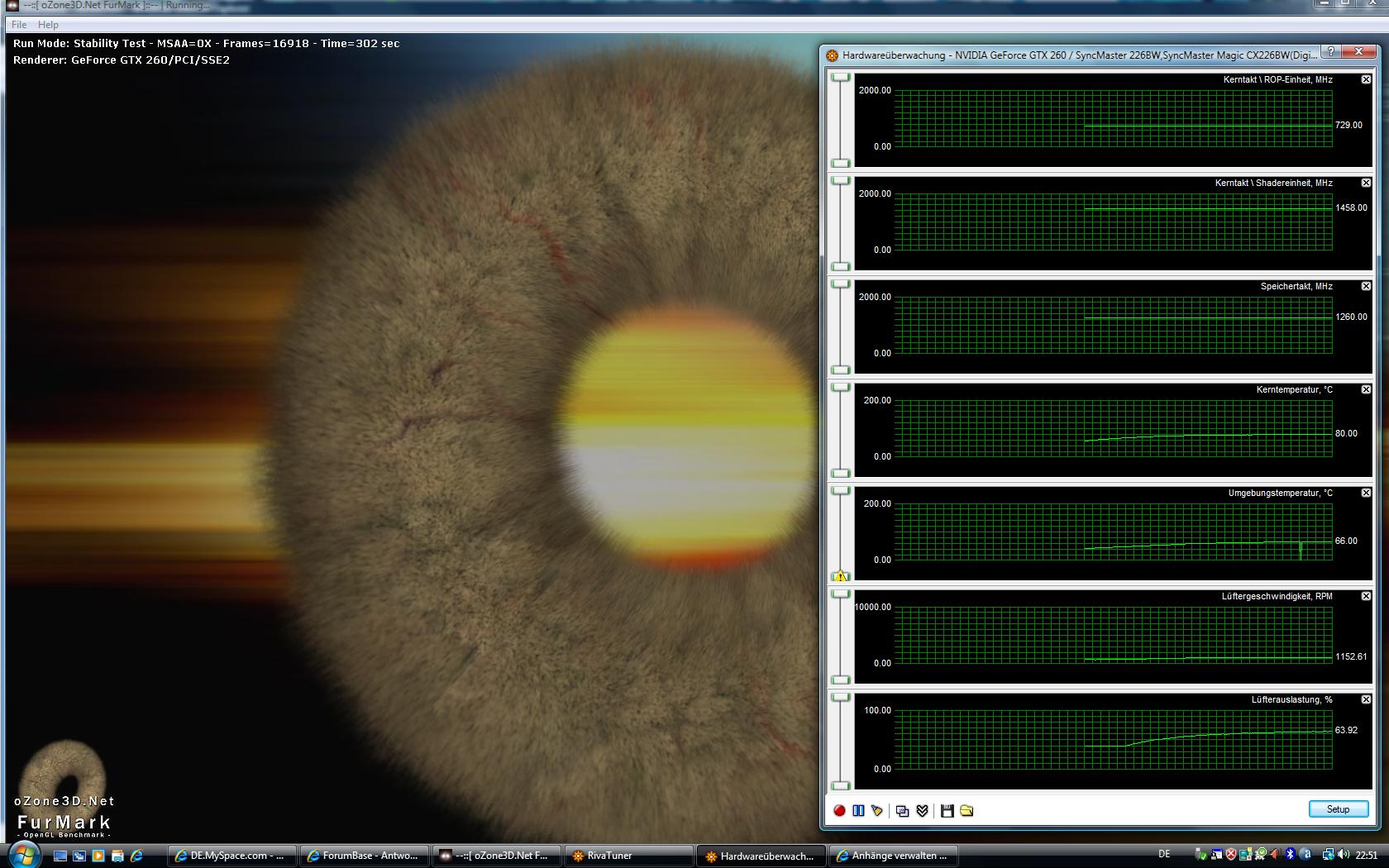This screenshot has height=868, width=1389.
Task: Click lower limit handle of Lüfterauslastung graph
Action: click(x=841, y=785)
